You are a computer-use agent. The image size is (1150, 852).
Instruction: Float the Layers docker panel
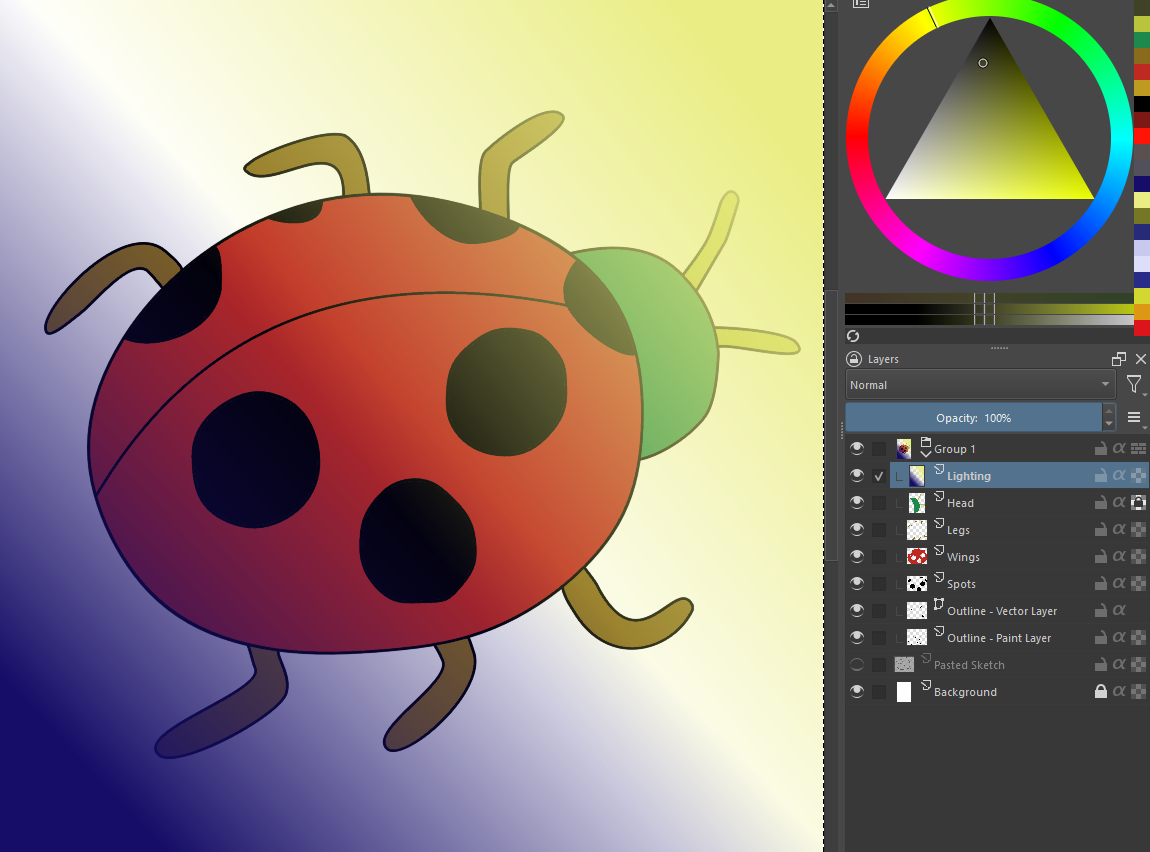[x=1119, y=359]
